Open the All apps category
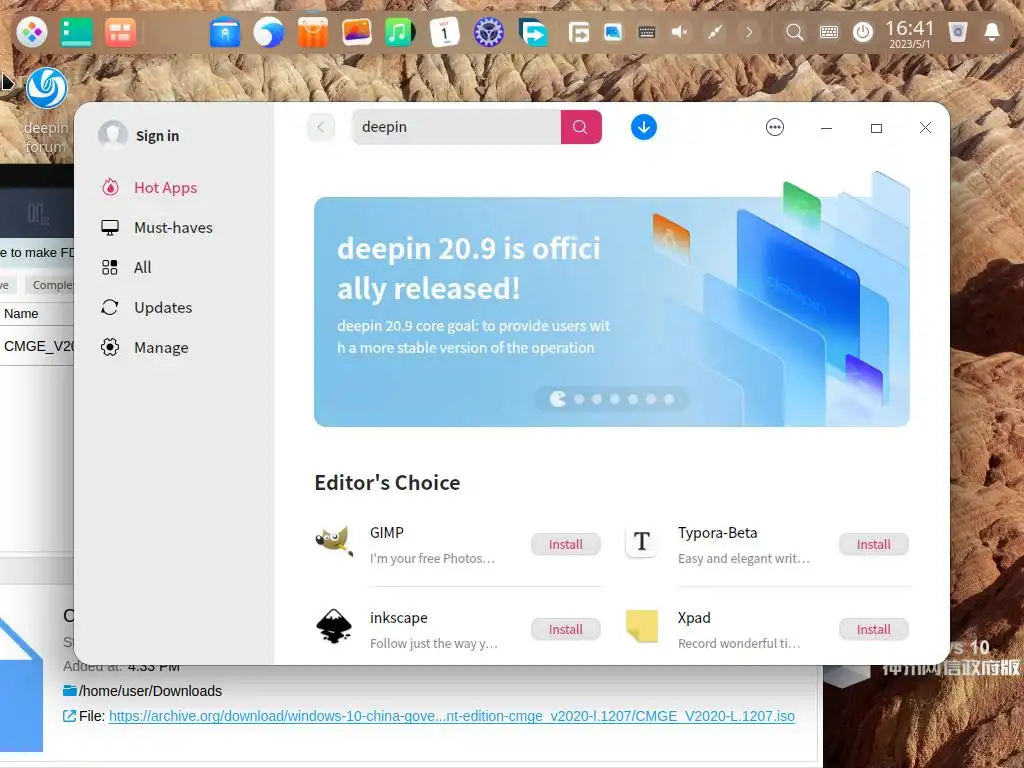The image size is (1024, 768). pos(142,267)
